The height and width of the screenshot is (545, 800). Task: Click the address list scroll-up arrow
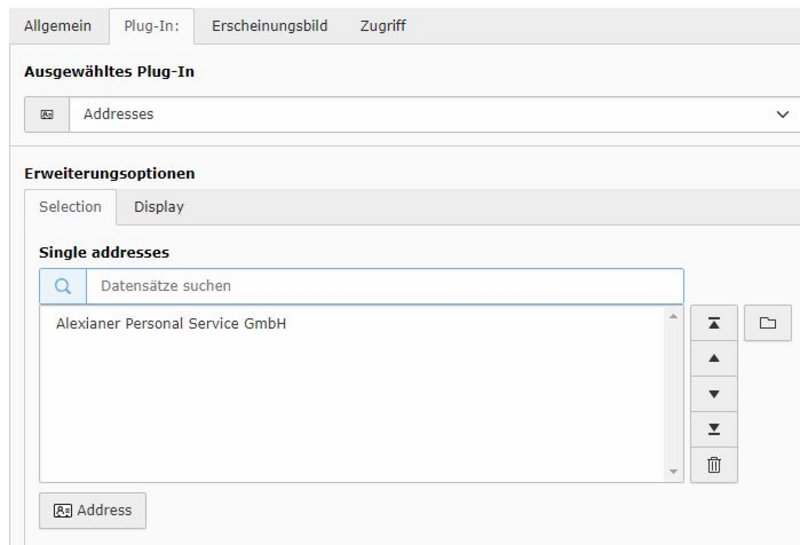tap(673, 317)
